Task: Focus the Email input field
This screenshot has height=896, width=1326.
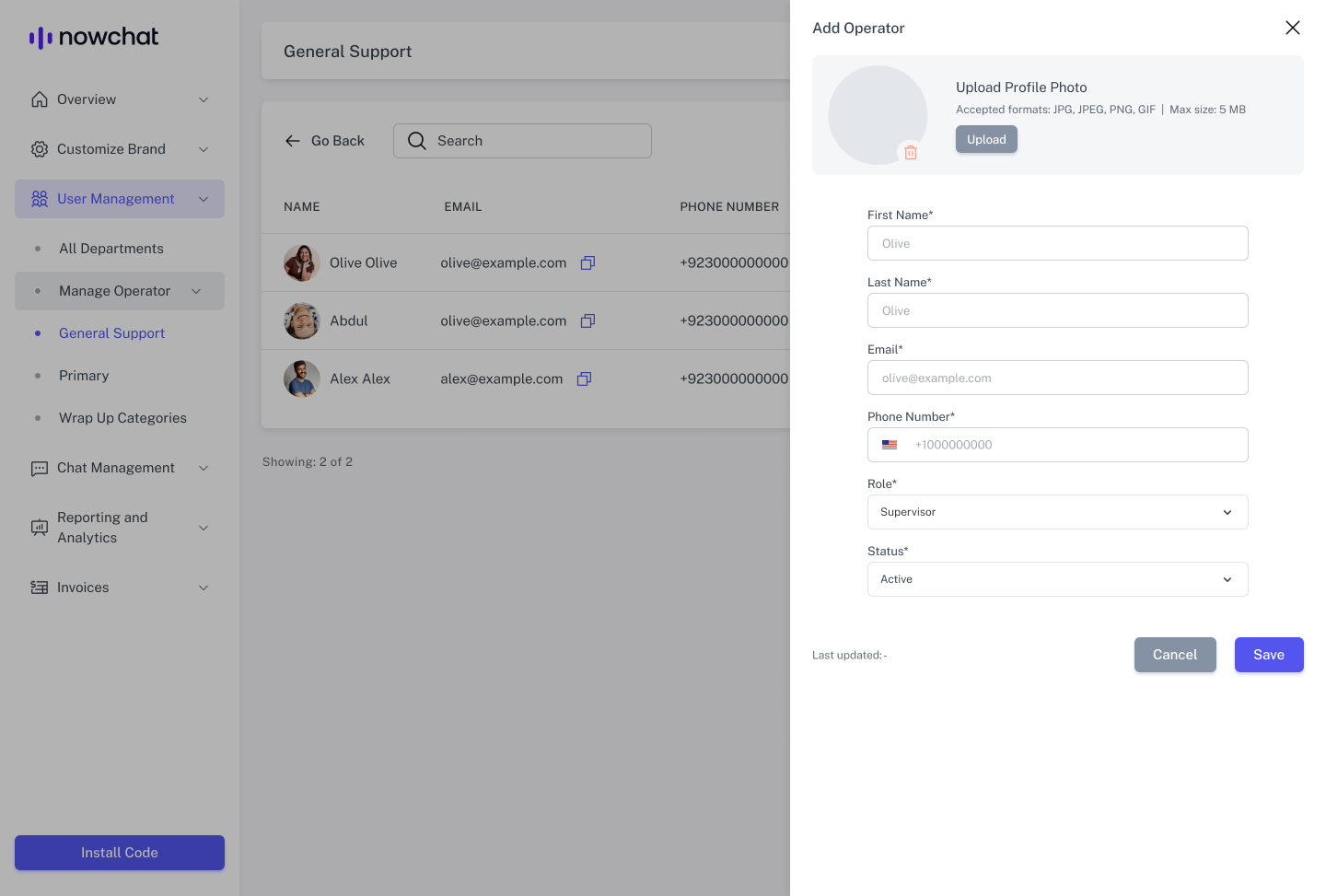Action: [1057, 378]
